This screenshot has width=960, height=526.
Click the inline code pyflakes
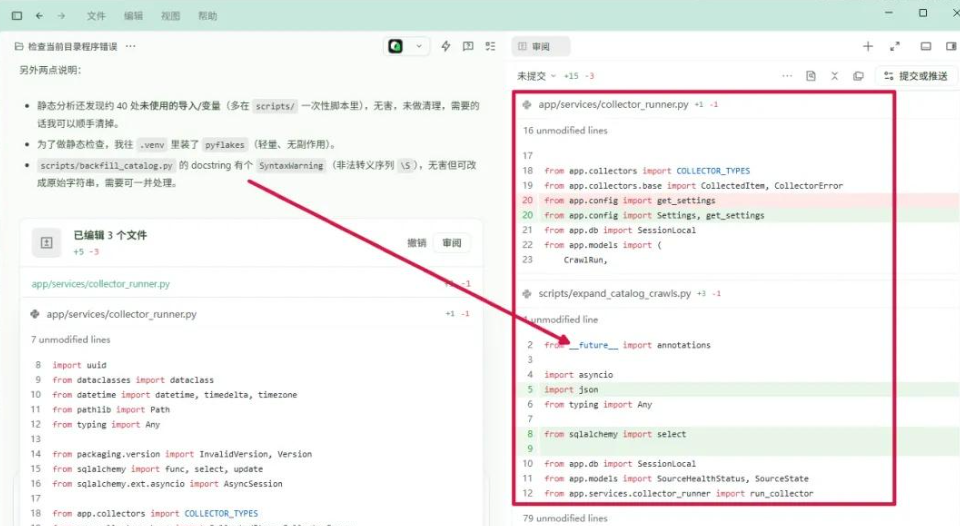(224, 145)
